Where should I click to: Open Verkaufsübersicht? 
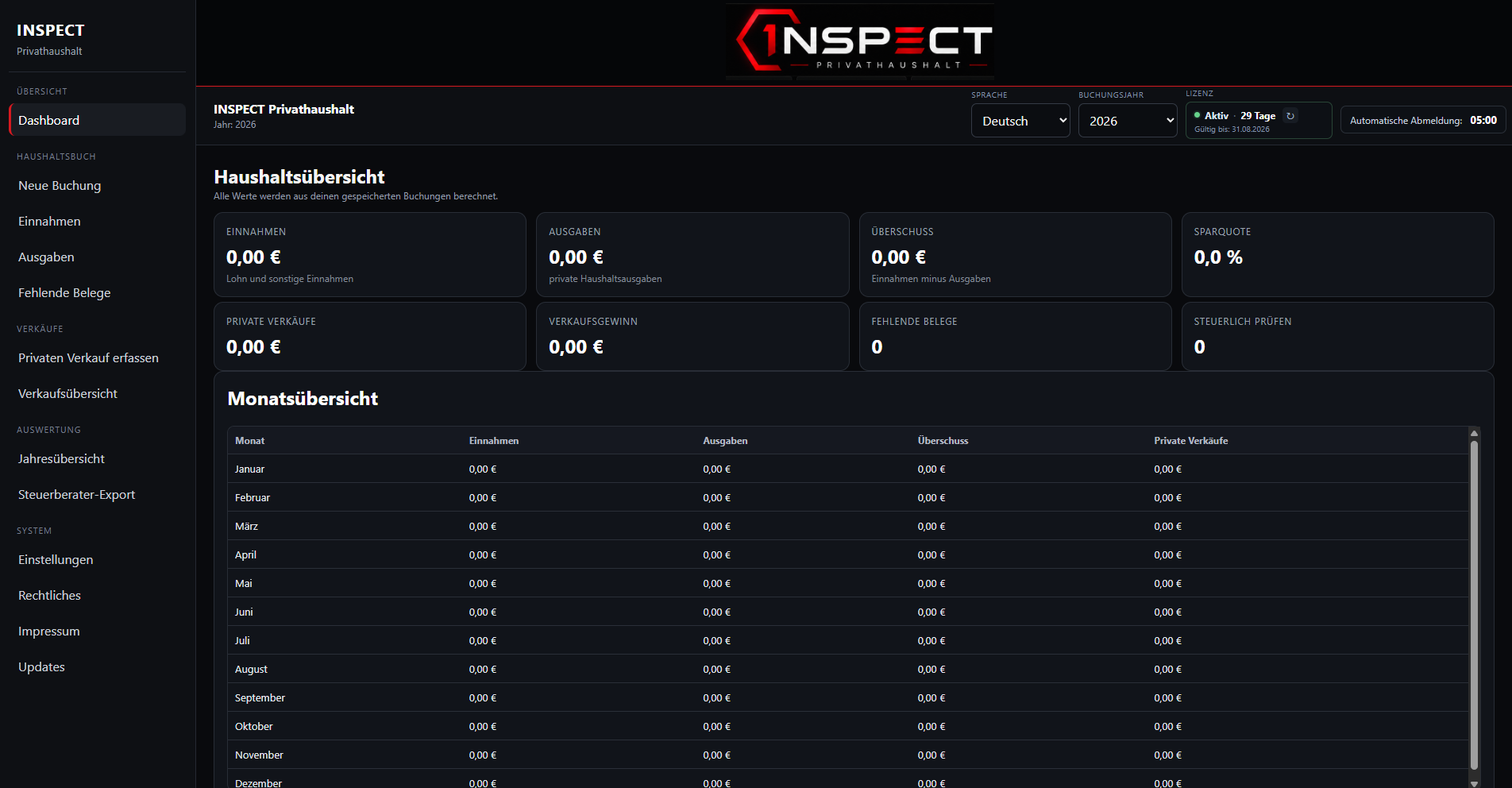[x=97, y=393]
